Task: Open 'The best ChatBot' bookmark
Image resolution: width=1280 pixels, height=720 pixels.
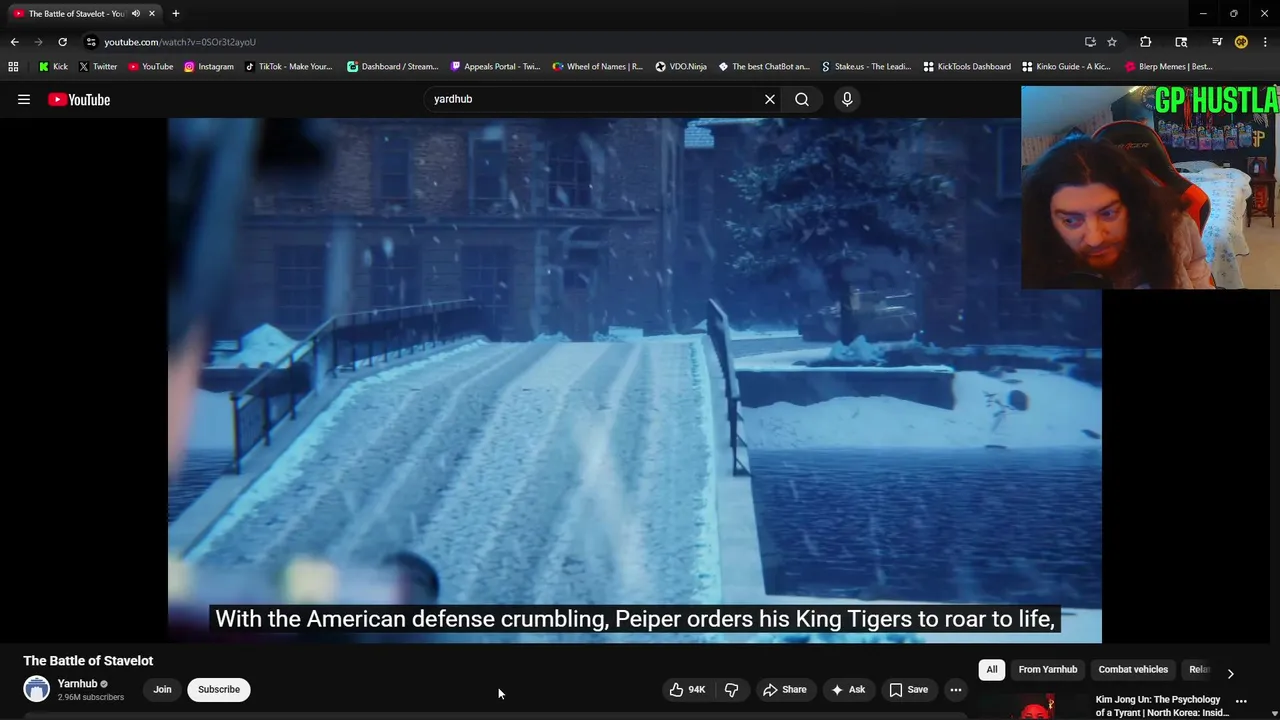Action: point(764,67)
